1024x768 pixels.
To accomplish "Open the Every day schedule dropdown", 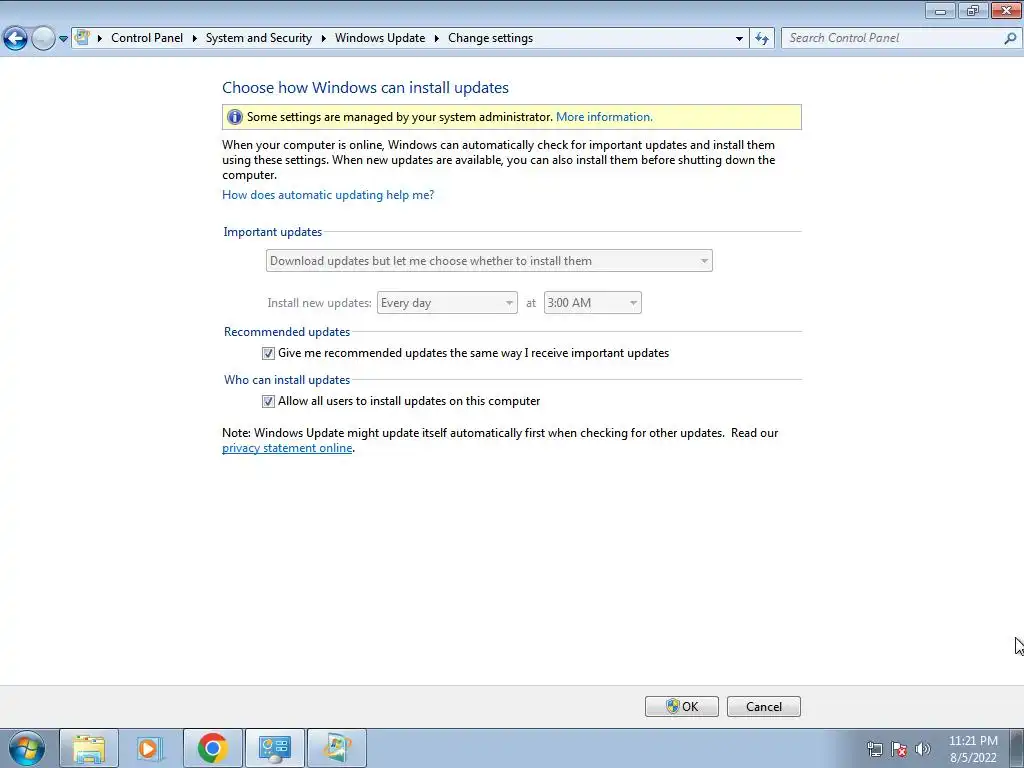I will 447,302.
